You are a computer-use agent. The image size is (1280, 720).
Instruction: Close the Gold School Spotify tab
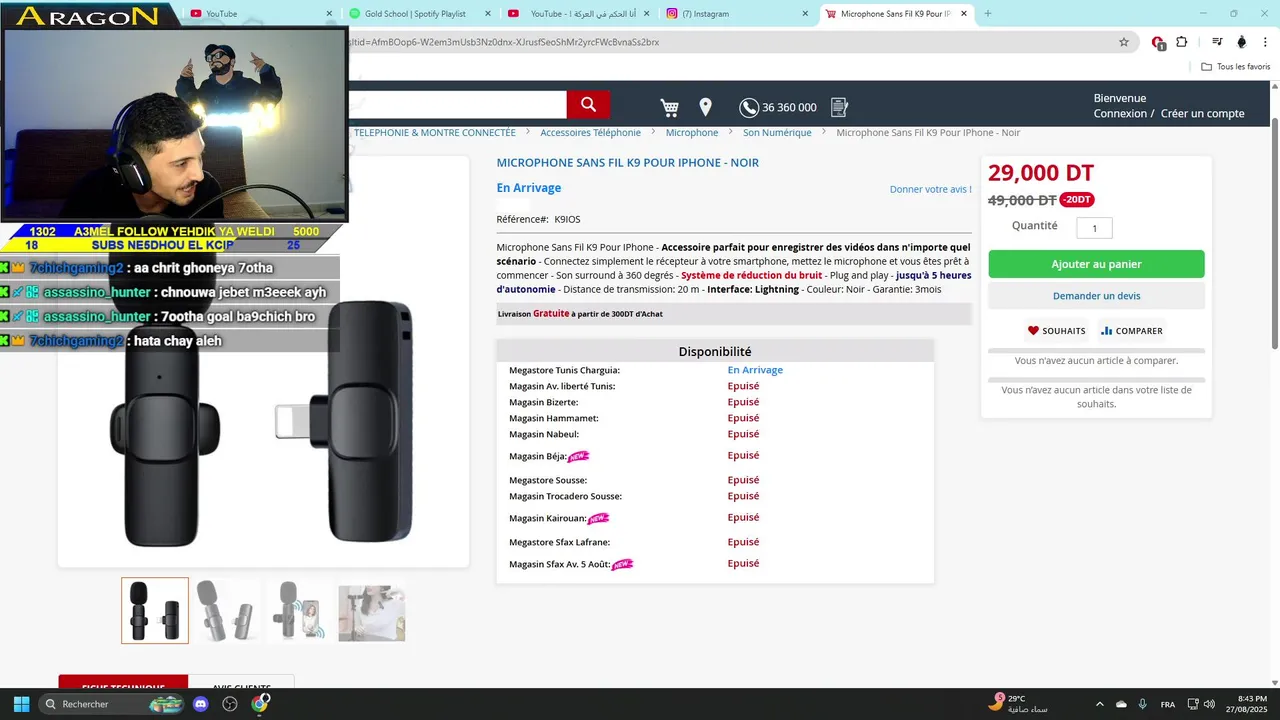[x=489, y=14]
